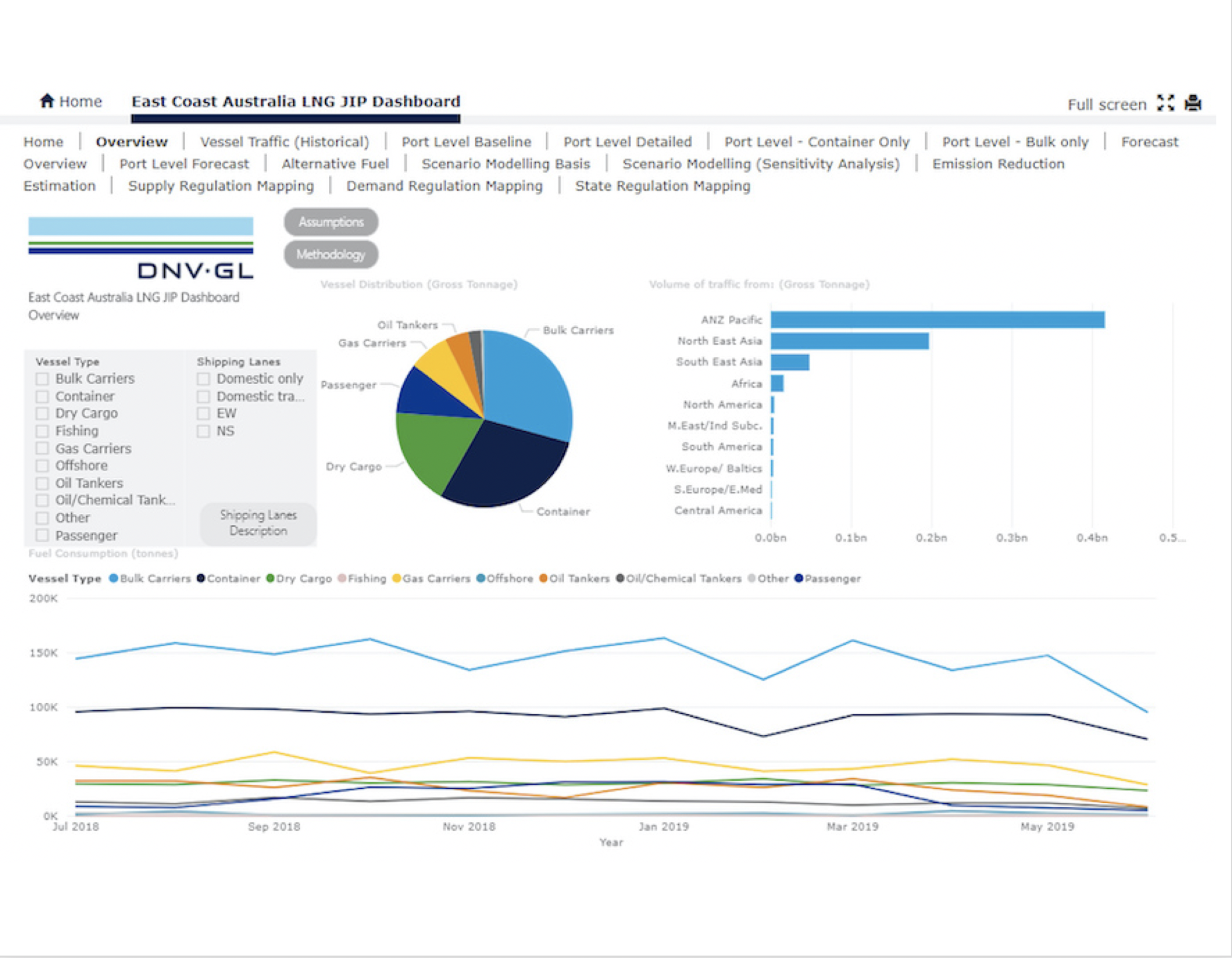
Task: Toggle the NS shipping lane checkbox
Action: pos(203,431)
